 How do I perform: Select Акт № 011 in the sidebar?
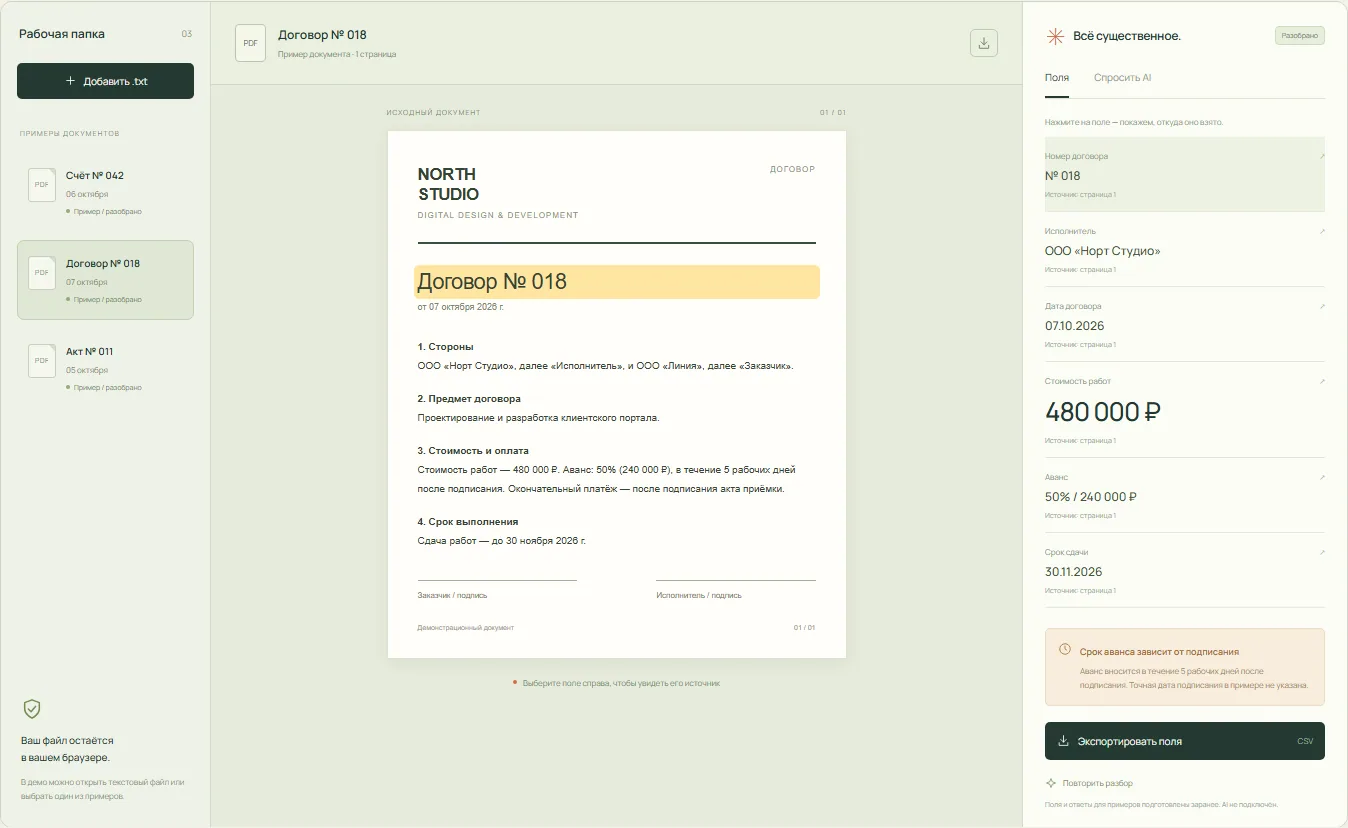pos(105,368)
